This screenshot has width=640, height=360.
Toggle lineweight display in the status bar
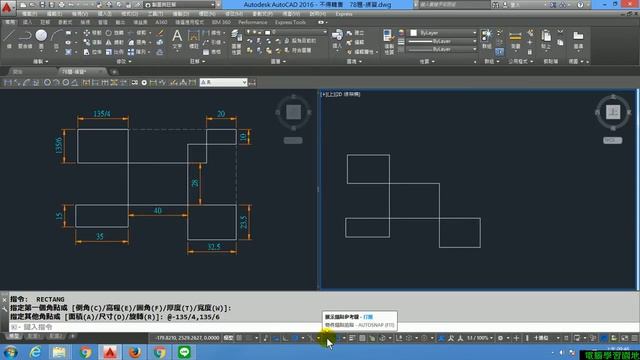[351, 338]
